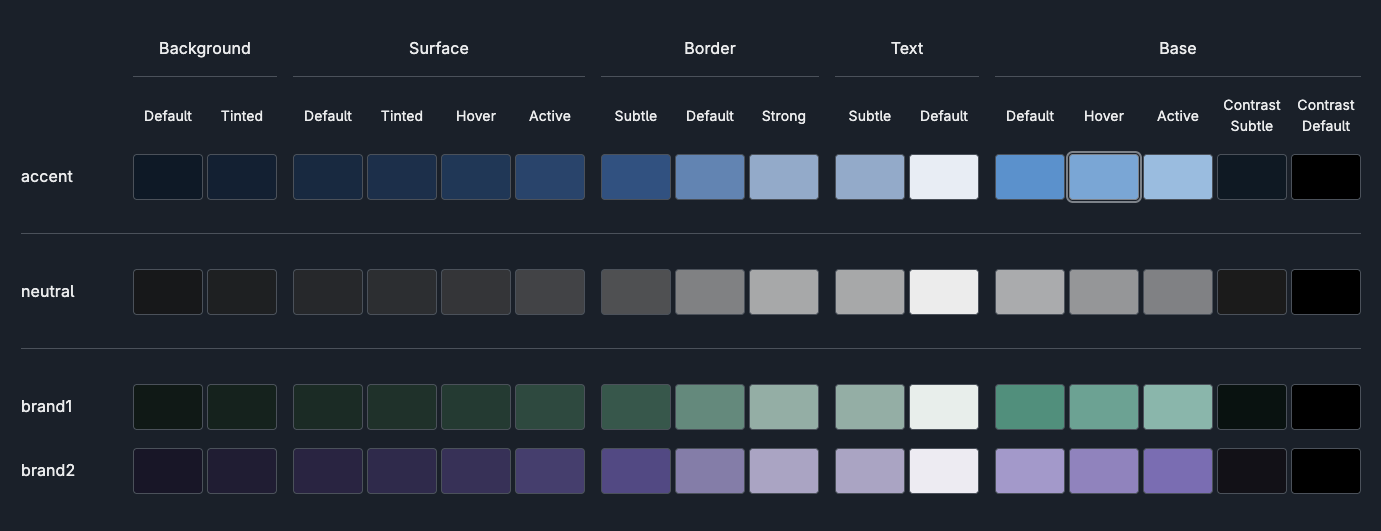The image size is (1381, 531).
Task: Click brand2 Border Strong swatch
Action: click(x=784, y=471)
